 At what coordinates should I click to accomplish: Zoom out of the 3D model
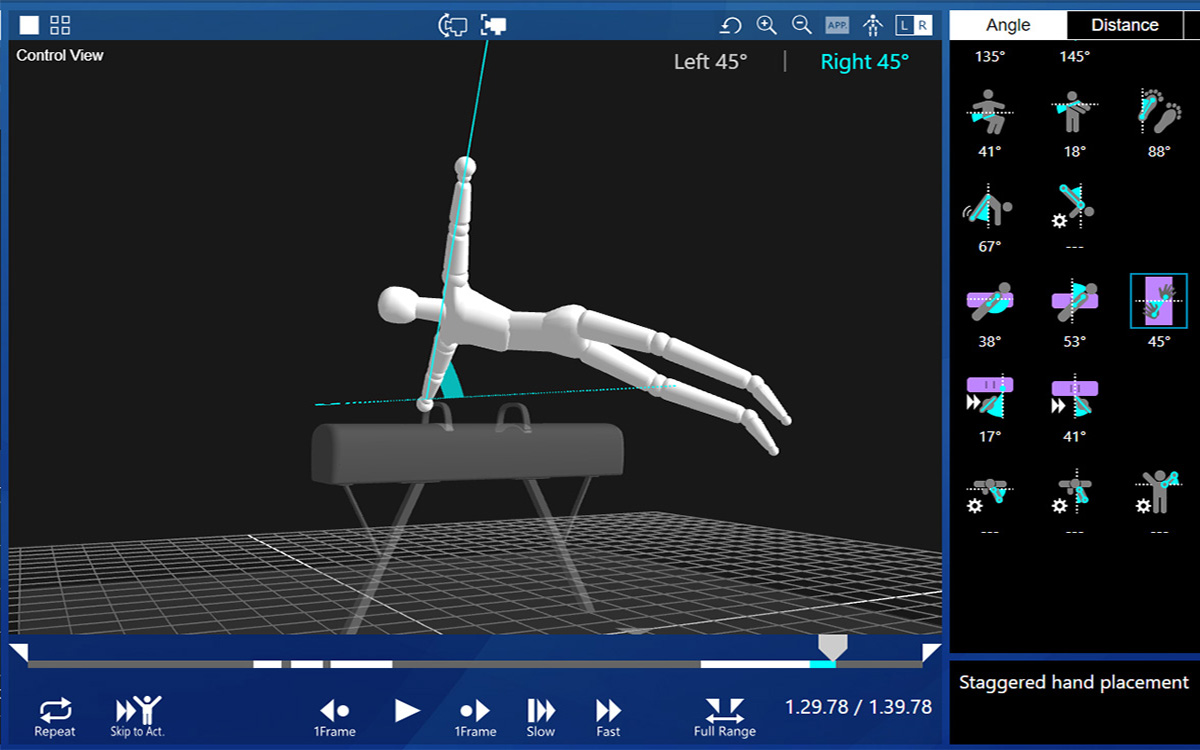pyautogui.click(x=801, y=25)
